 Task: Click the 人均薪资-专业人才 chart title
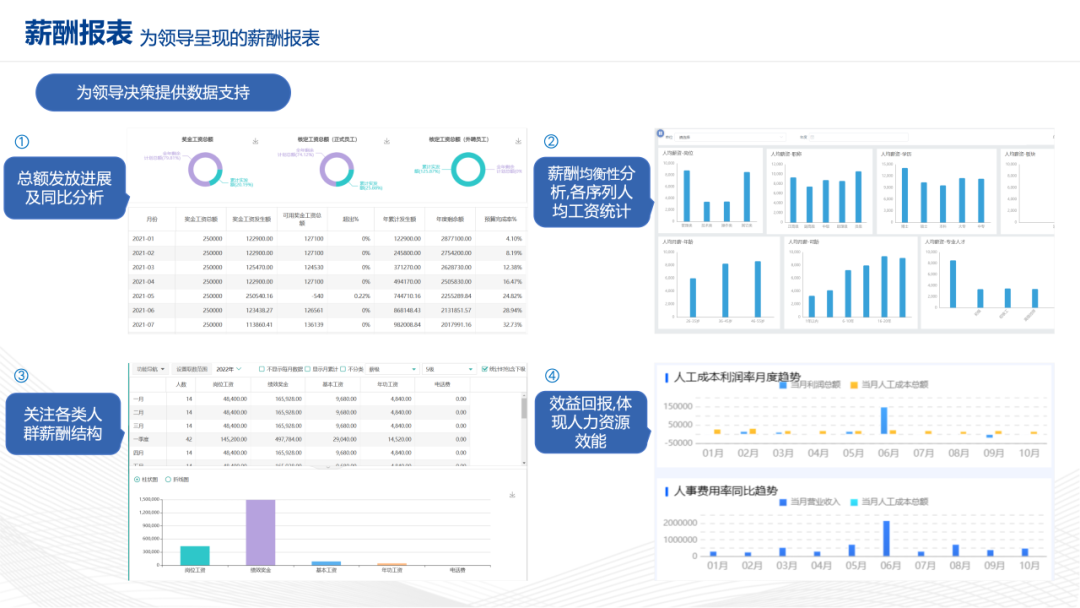tap(944, 242)
